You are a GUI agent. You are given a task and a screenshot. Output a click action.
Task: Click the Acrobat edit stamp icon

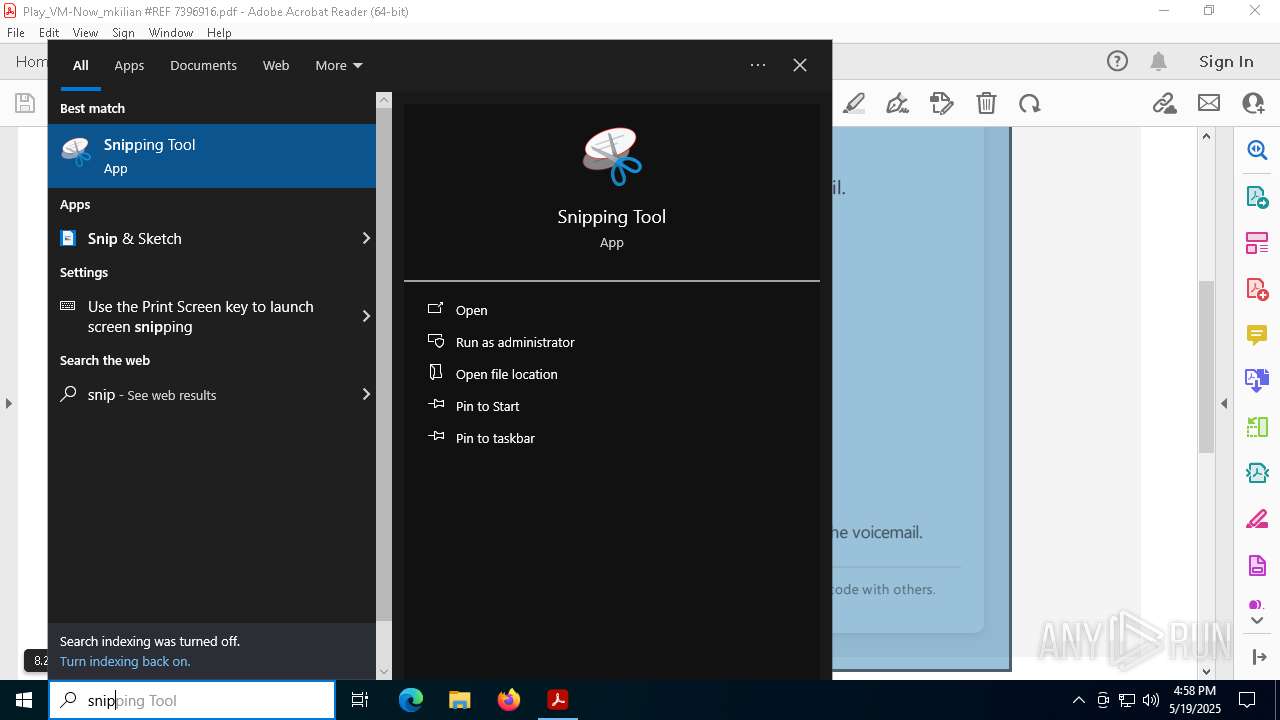coord(941,103)
